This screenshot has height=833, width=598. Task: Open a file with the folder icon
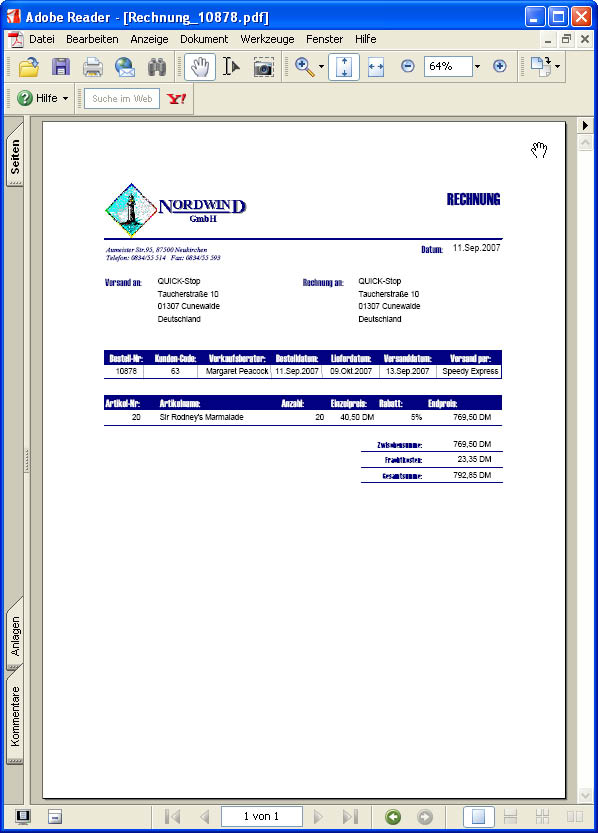click(29, 67)
